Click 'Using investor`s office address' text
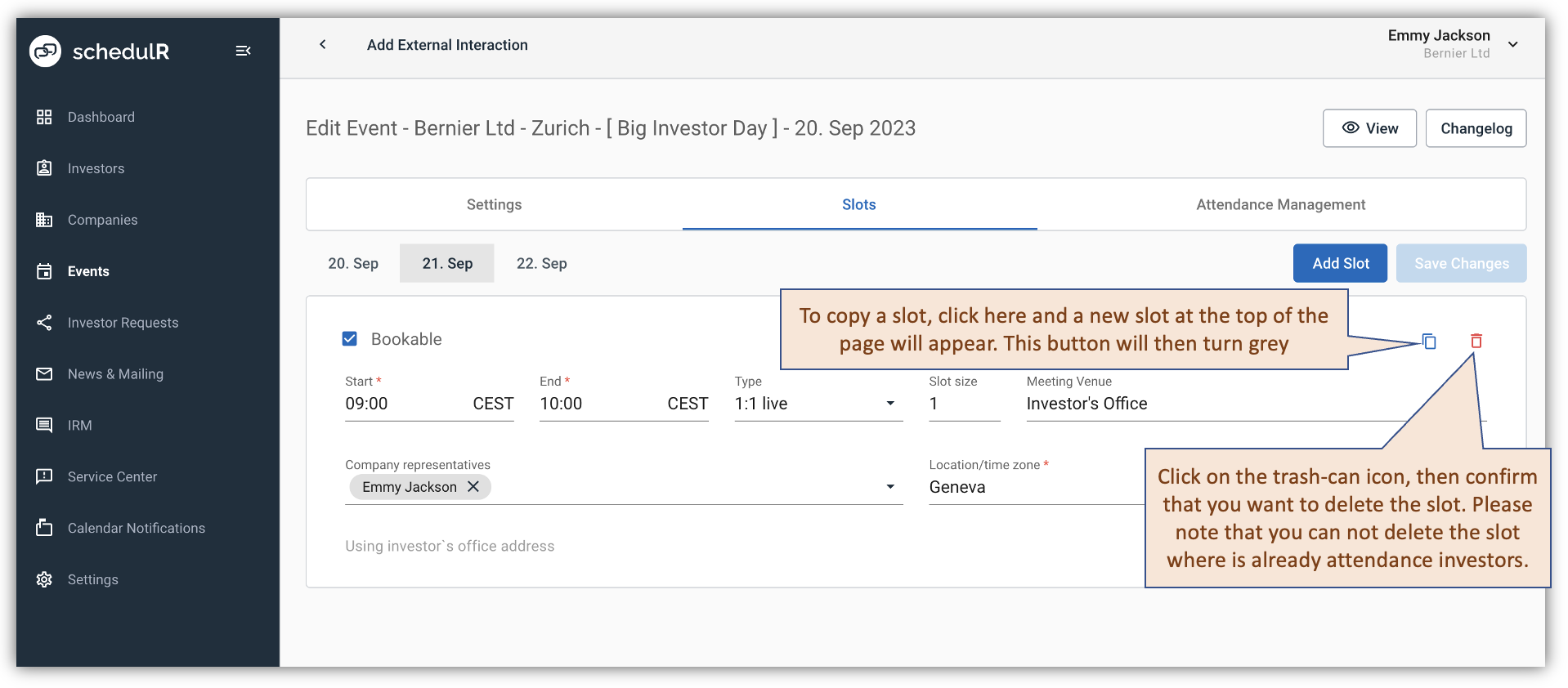The width and height of the screenshot is (1568, 688). click(450, 546)
